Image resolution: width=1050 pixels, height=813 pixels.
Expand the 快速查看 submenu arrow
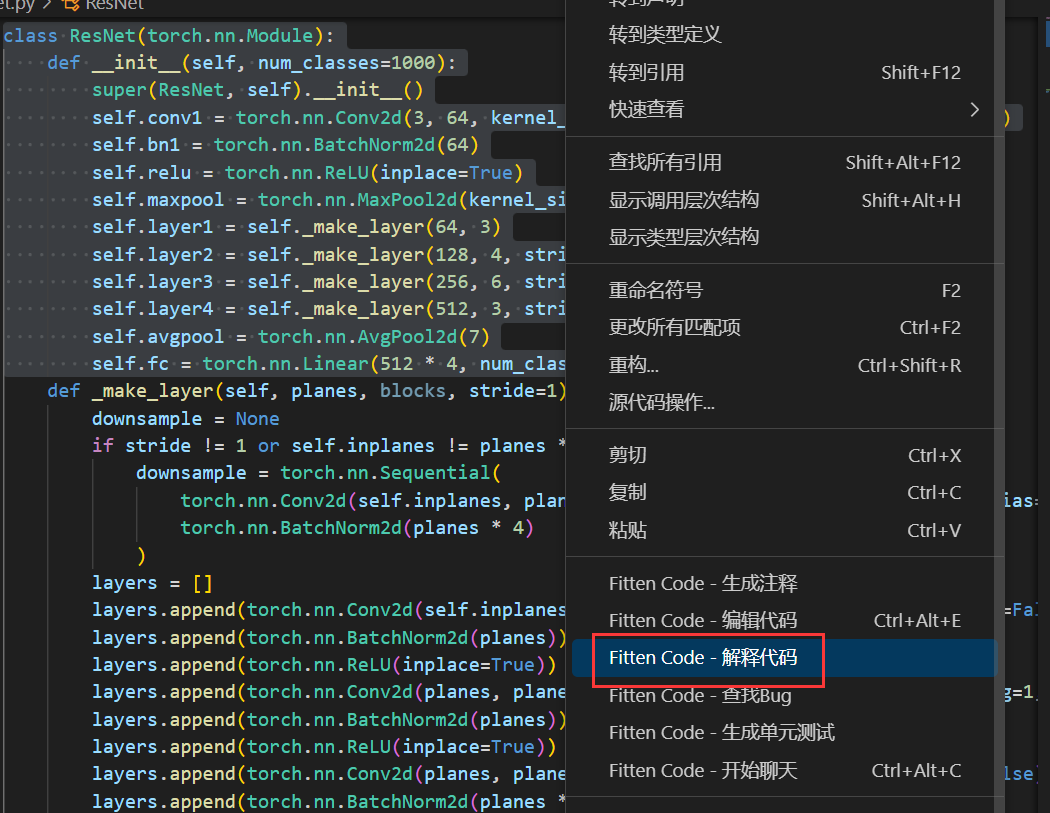[975, 109]
